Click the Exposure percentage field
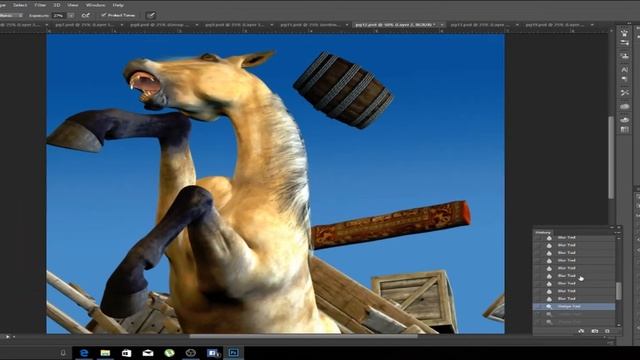This screenshot has height=360, width=640. pos(58,16)
